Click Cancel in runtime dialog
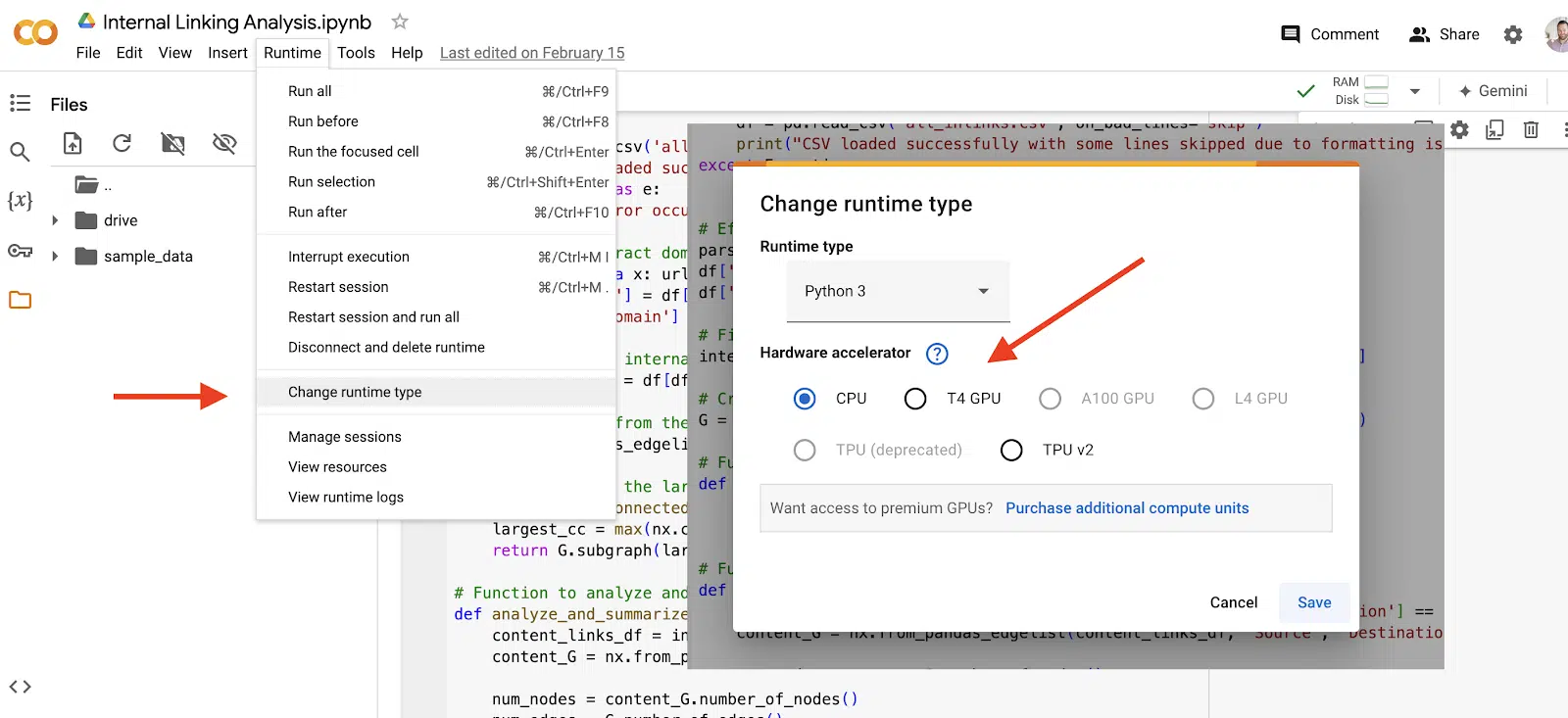 click(1233, 602)
